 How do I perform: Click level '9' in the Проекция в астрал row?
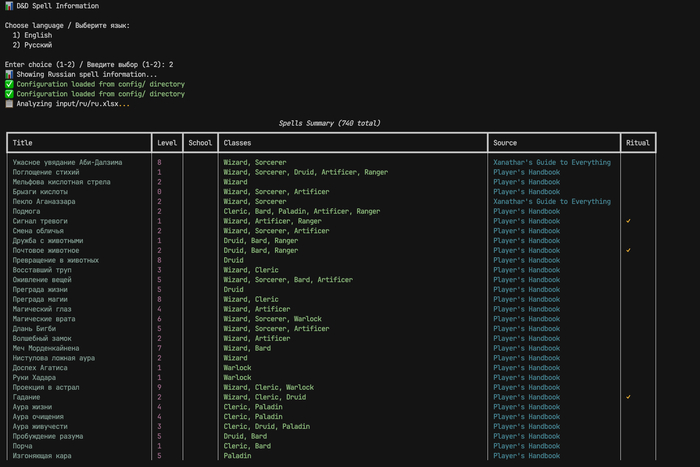coord(159,388)
